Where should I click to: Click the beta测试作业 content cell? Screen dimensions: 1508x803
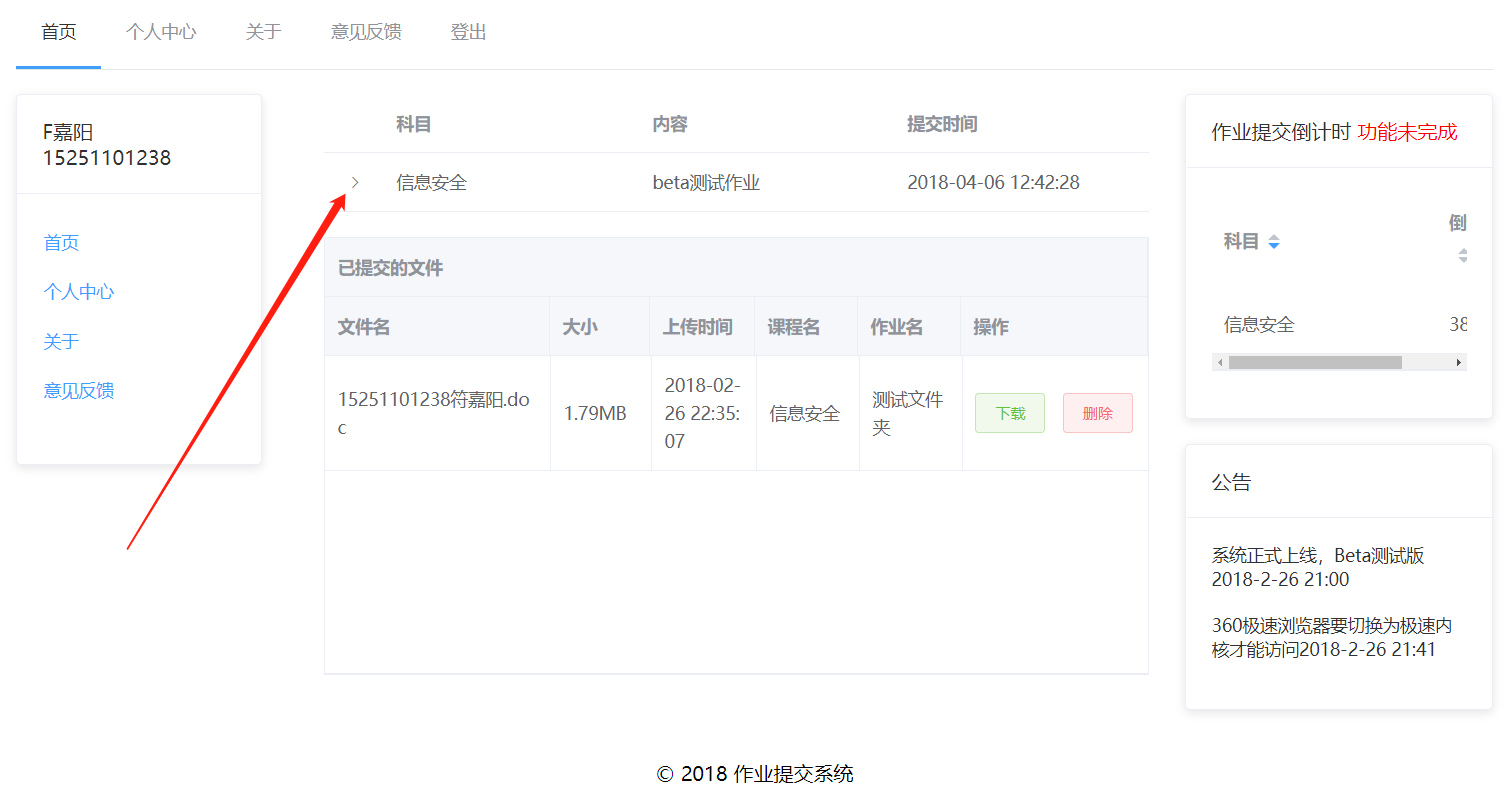point(706,183)
